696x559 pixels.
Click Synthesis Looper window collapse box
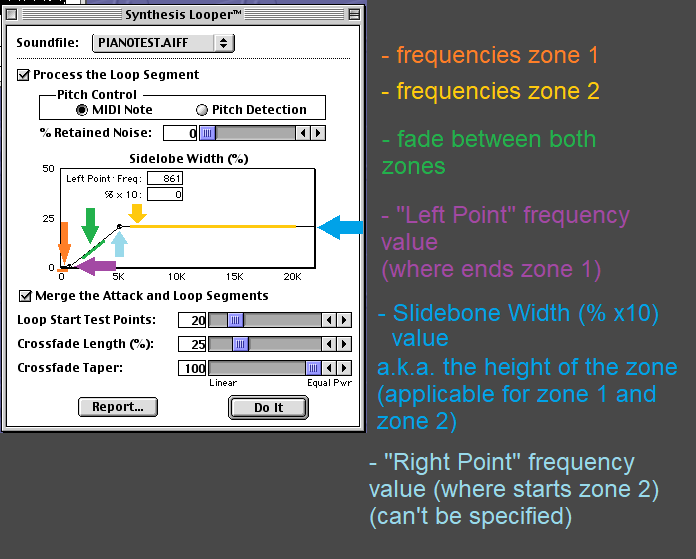(x=354, y=15)
